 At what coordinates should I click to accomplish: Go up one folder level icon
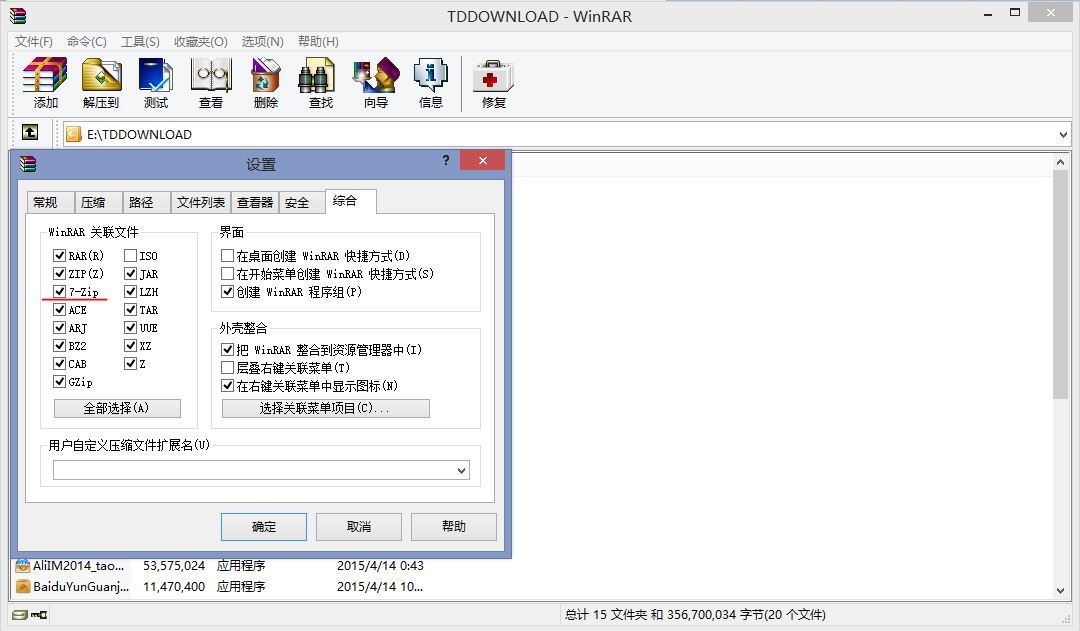[x=30, y=132]
